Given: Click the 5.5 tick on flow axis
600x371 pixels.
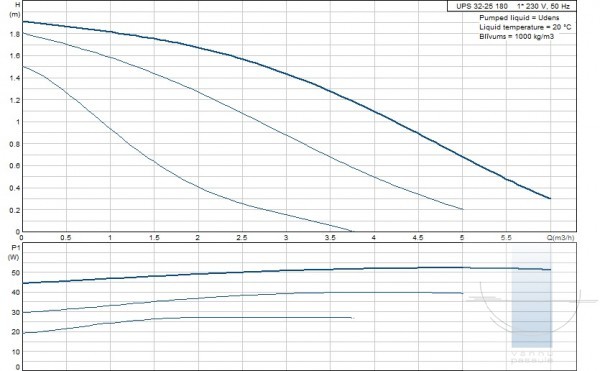Looking at the screenshot, I should (506, 238).
